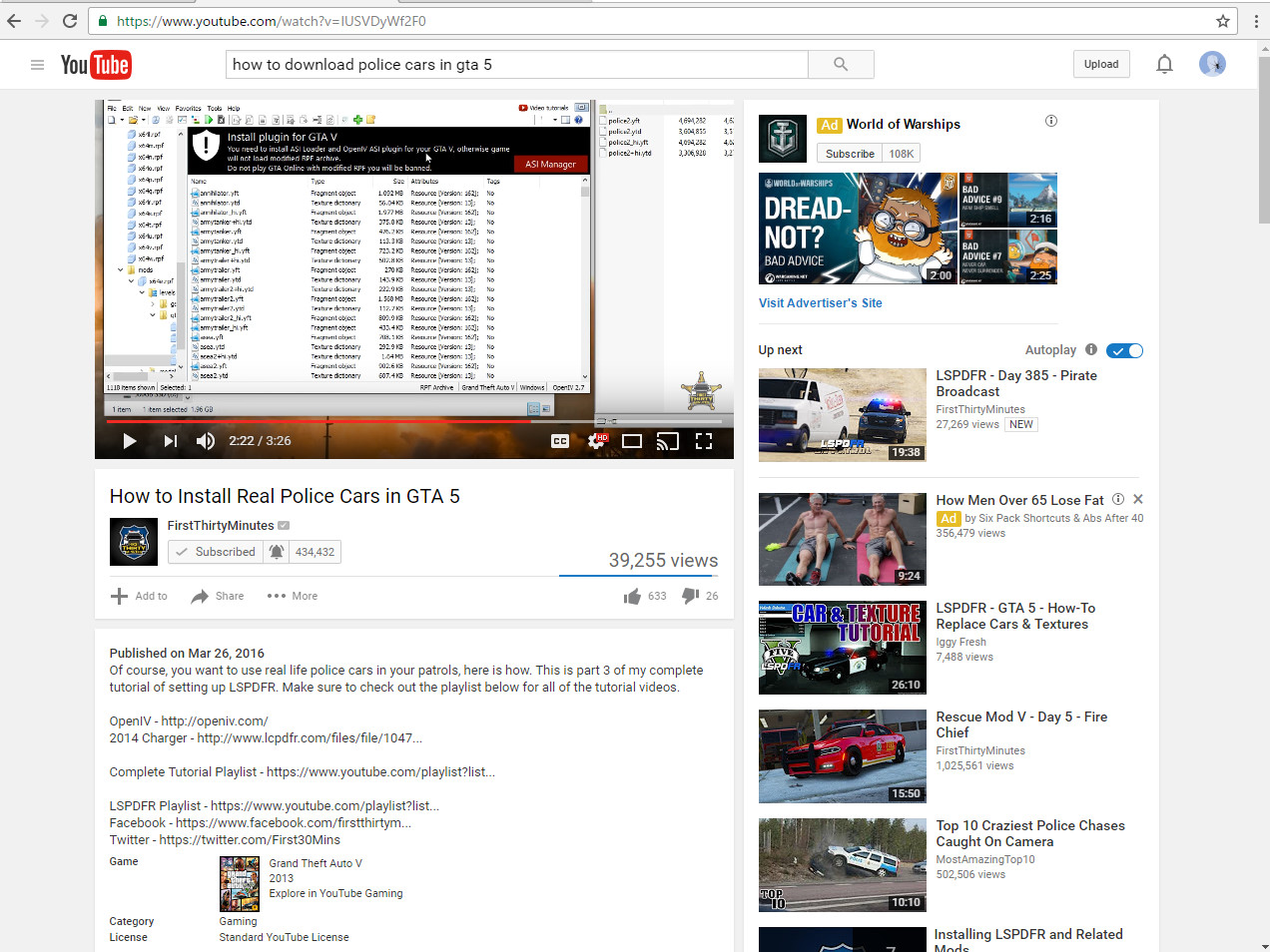This screenshot has width=1270, height=952.
Task: Cast video to TV icon
Action: point(668,441)
